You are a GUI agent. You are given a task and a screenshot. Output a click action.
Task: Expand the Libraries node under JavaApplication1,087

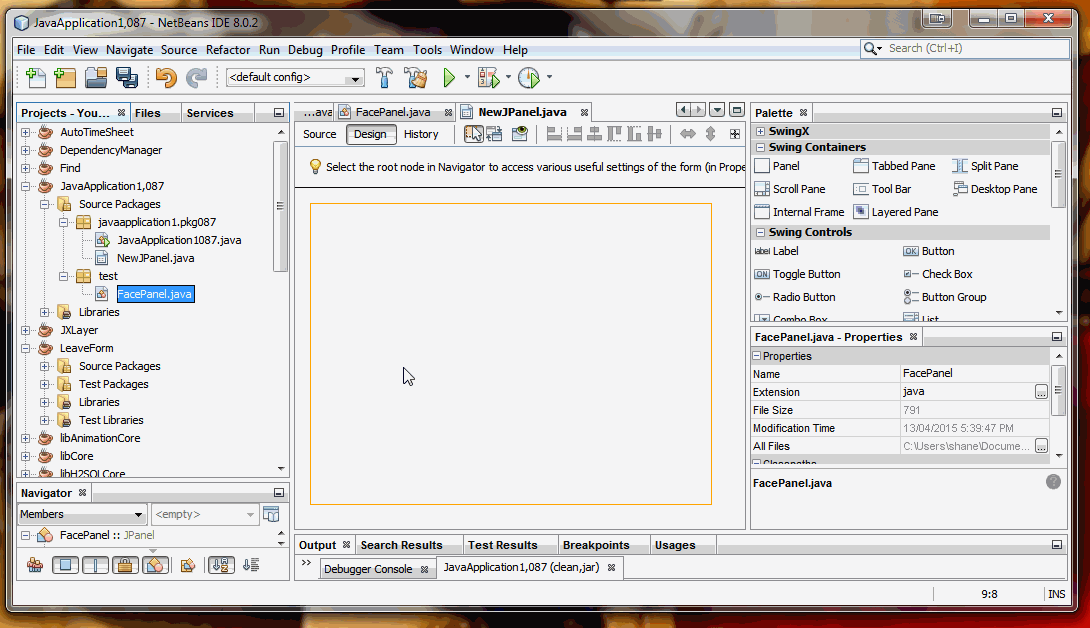click(42, 312)
